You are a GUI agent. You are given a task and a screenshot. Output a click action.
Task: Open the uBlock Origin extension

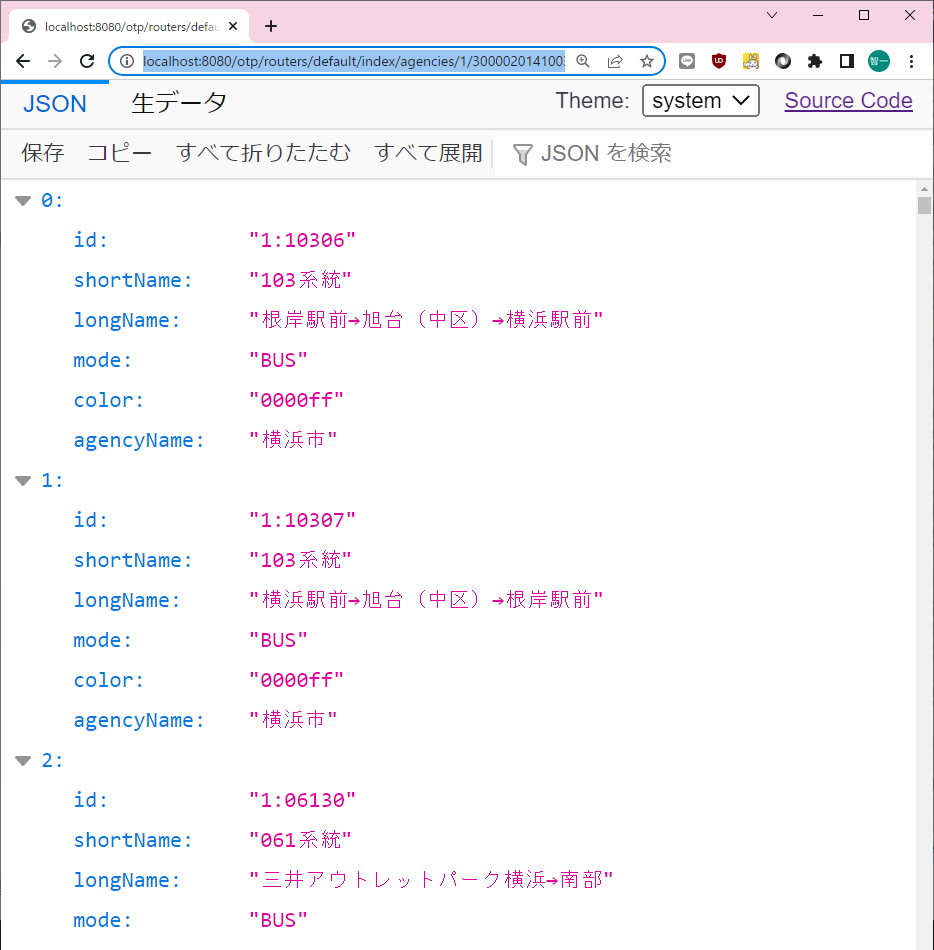pyautogui.click(x=718, y=61)
